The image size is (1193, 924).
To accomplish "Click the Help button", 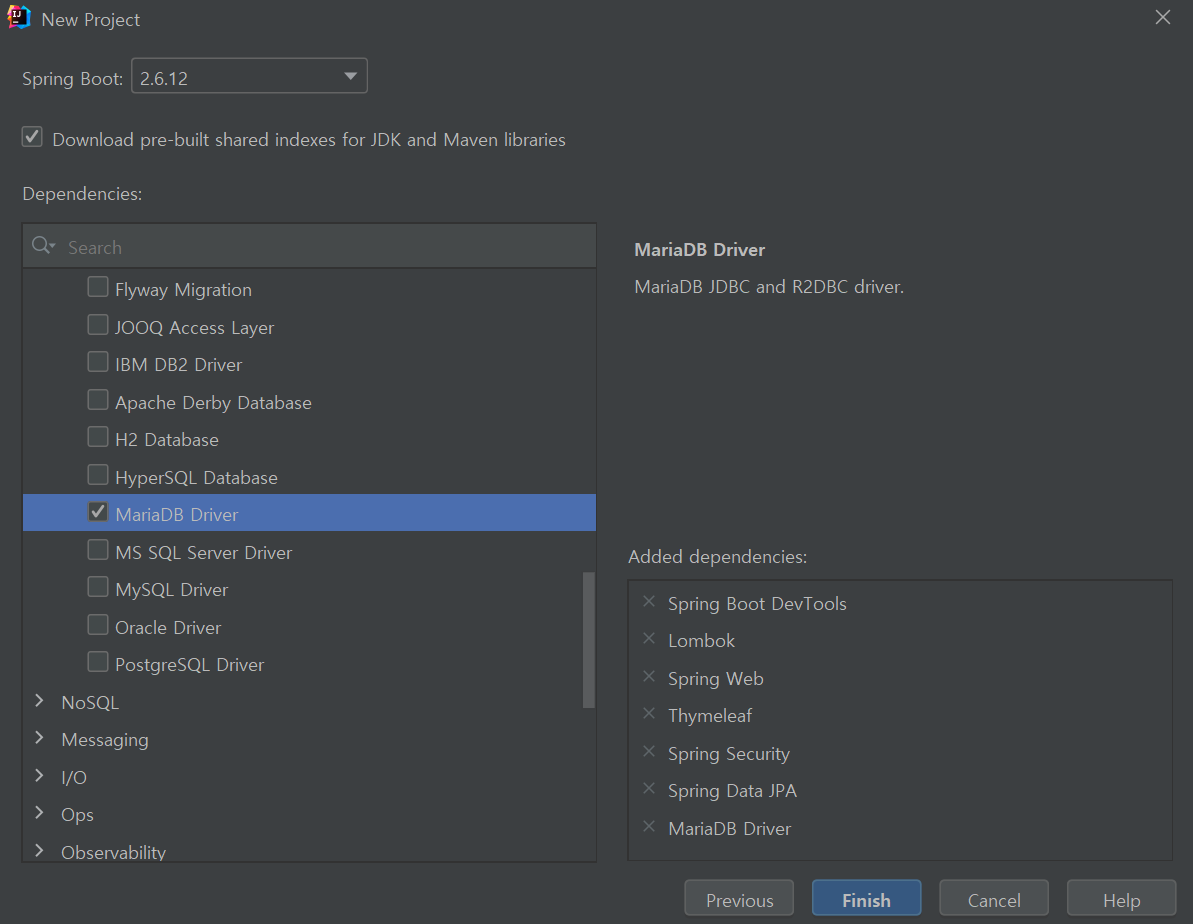I will [x=1121, y=899].
